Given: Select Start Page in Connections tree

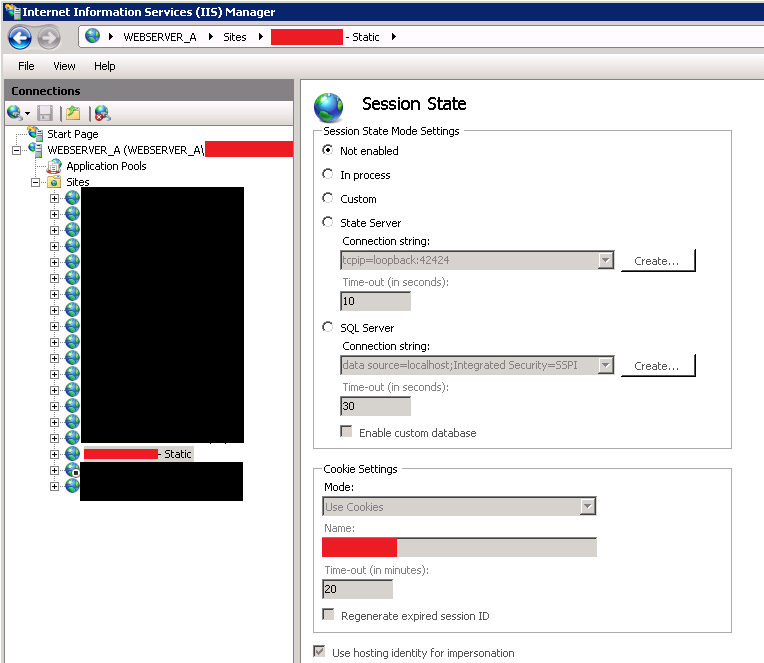Looking at the screenshot, I should point(73,134).
